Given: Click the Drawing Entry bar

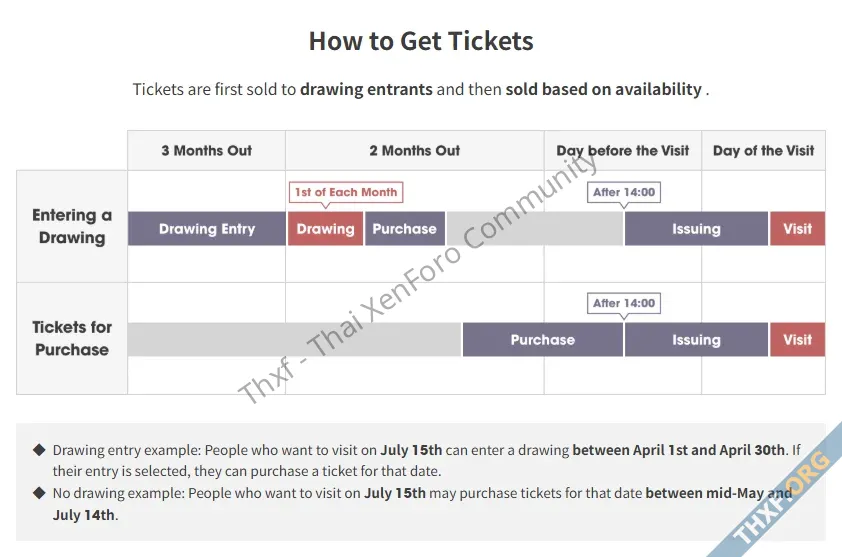Looking at the screenshot, I should (207, 229).
